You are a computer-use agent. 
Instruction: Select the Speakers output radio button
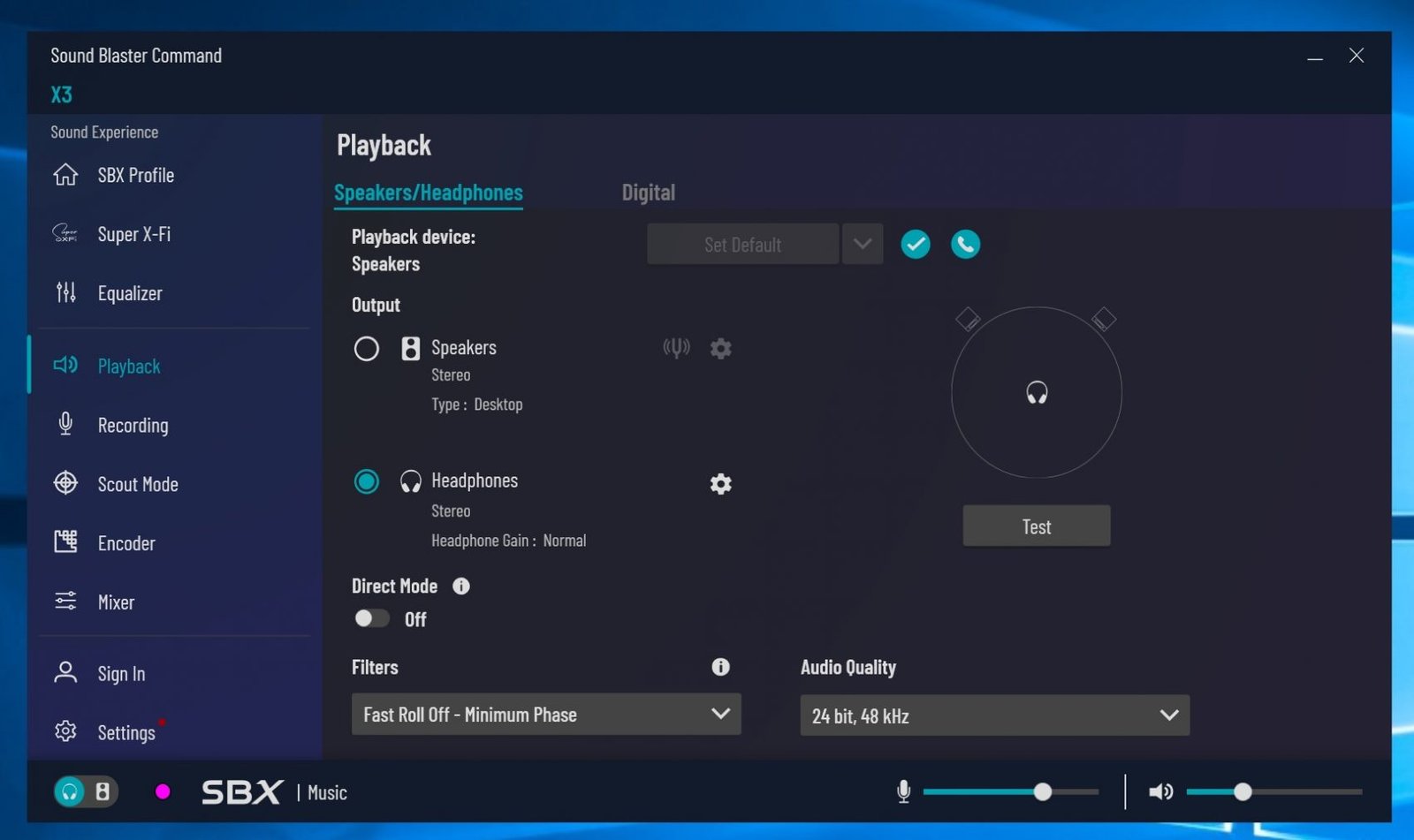367,348
